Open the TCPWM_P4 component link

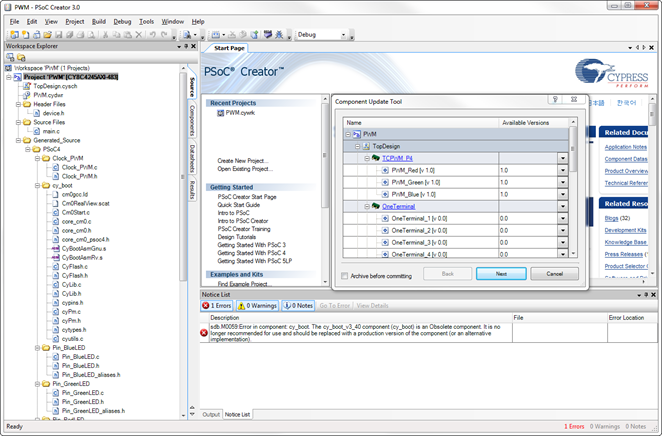[x=397, y=158]
